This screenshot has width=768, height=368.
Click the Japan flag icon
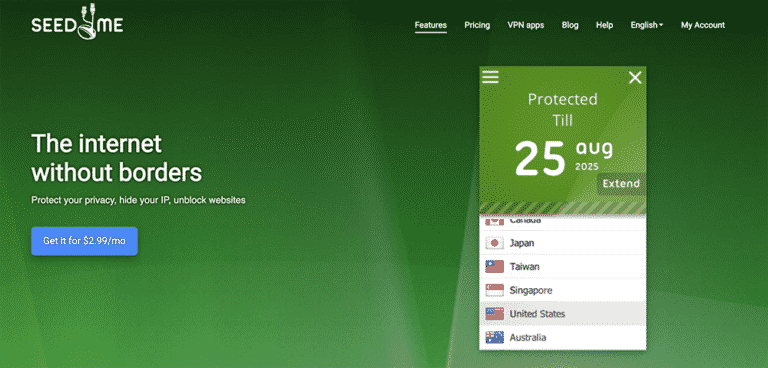point(494,243)
